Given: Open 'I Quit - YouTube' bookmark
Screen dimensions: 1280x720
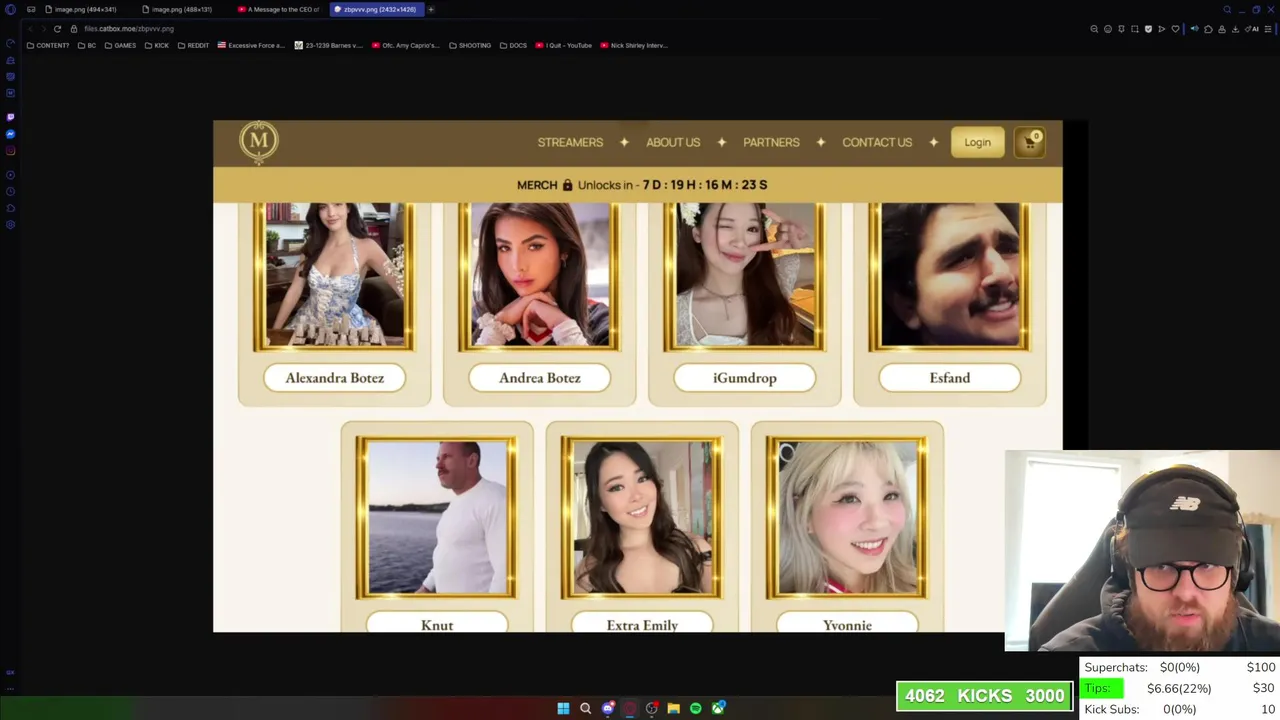Looking at the screenshot, I should pos(564,45).
